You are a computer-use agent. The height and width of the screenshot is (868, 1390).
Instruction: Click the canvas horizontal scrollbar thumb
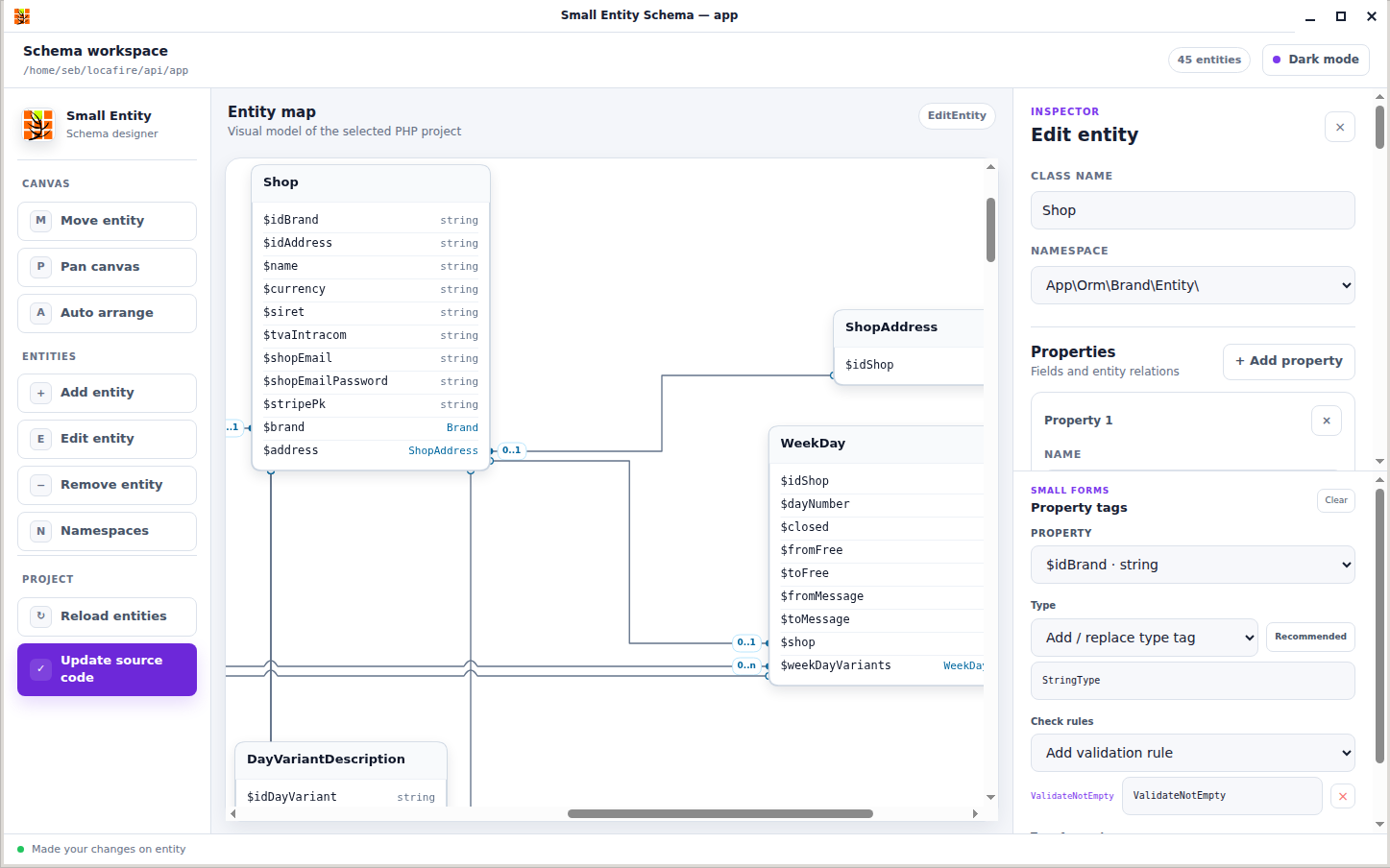click(720, 814)
